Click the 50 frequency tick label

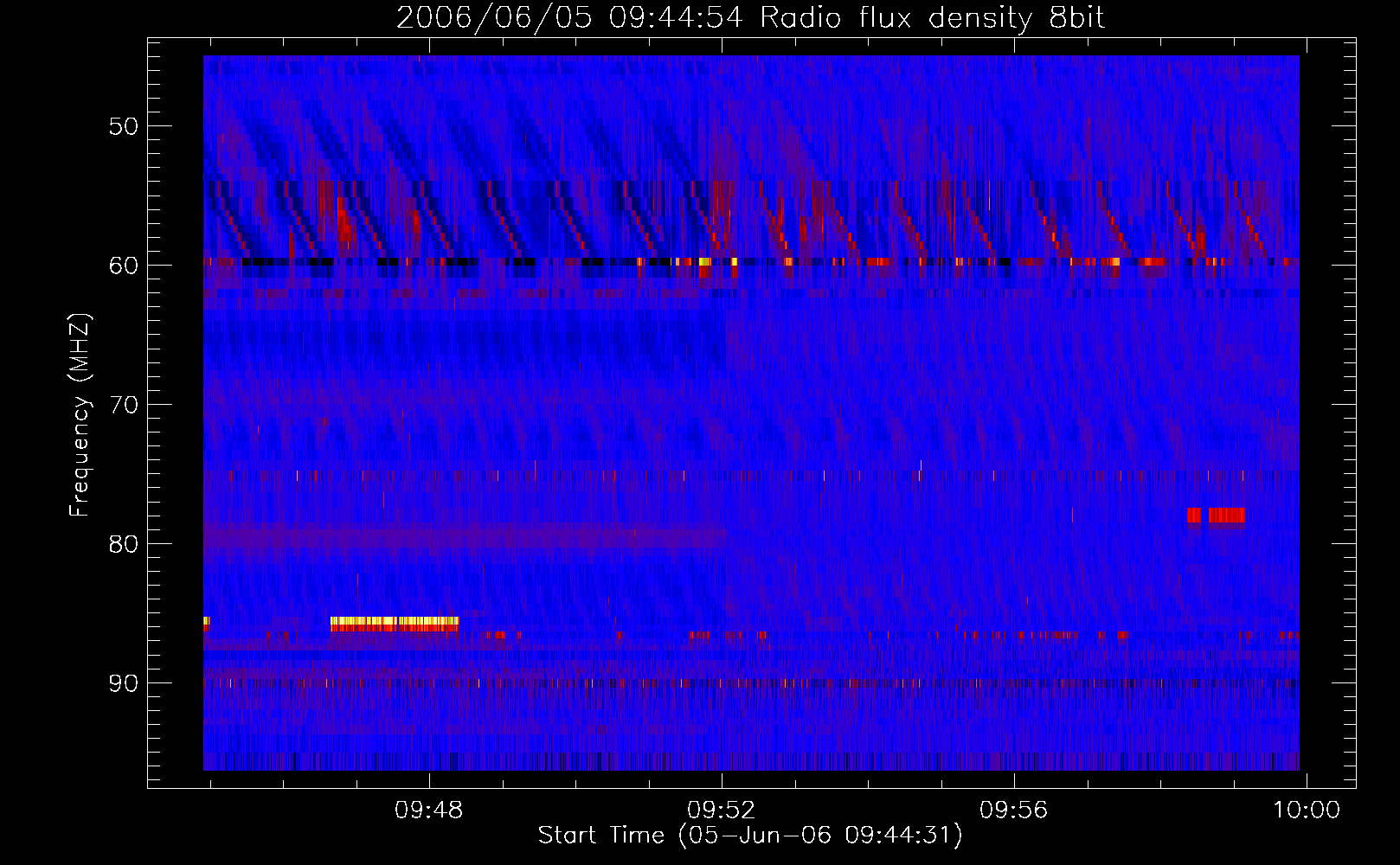124,126
